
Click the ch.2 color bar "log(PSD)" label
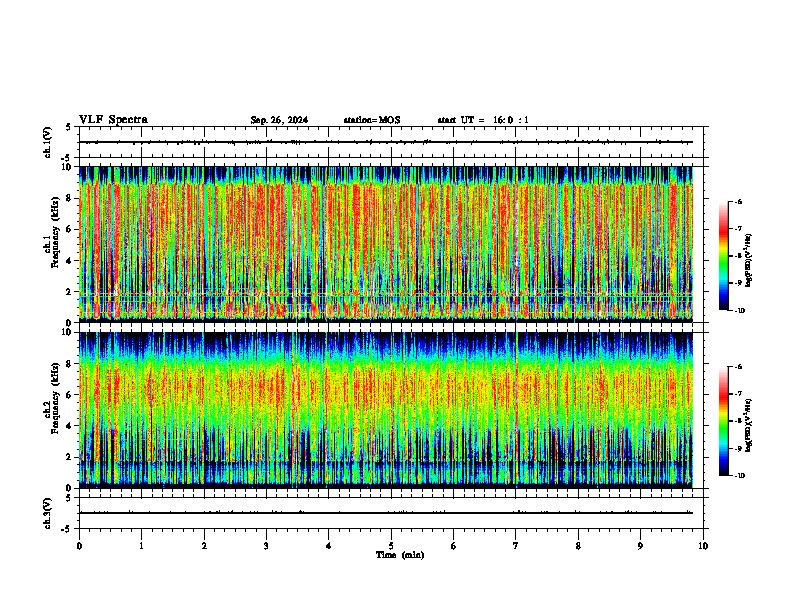coord(749,425)
